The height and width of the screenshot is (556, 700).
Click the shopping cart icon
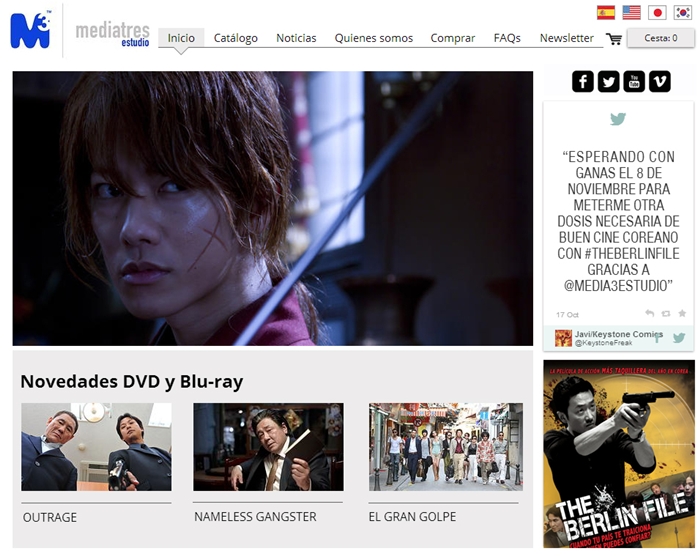[x=614, y=39]
